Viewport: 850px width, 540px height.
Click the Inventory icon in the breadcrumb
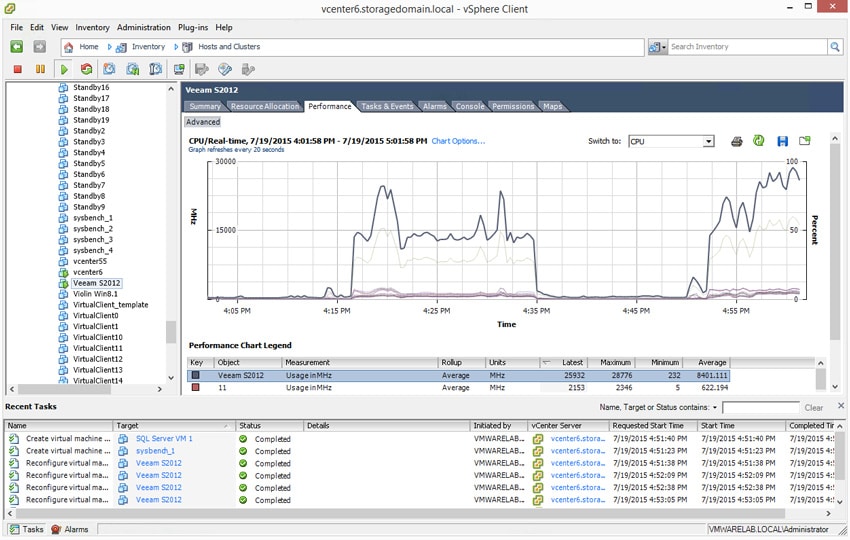(x=121, y=47)
